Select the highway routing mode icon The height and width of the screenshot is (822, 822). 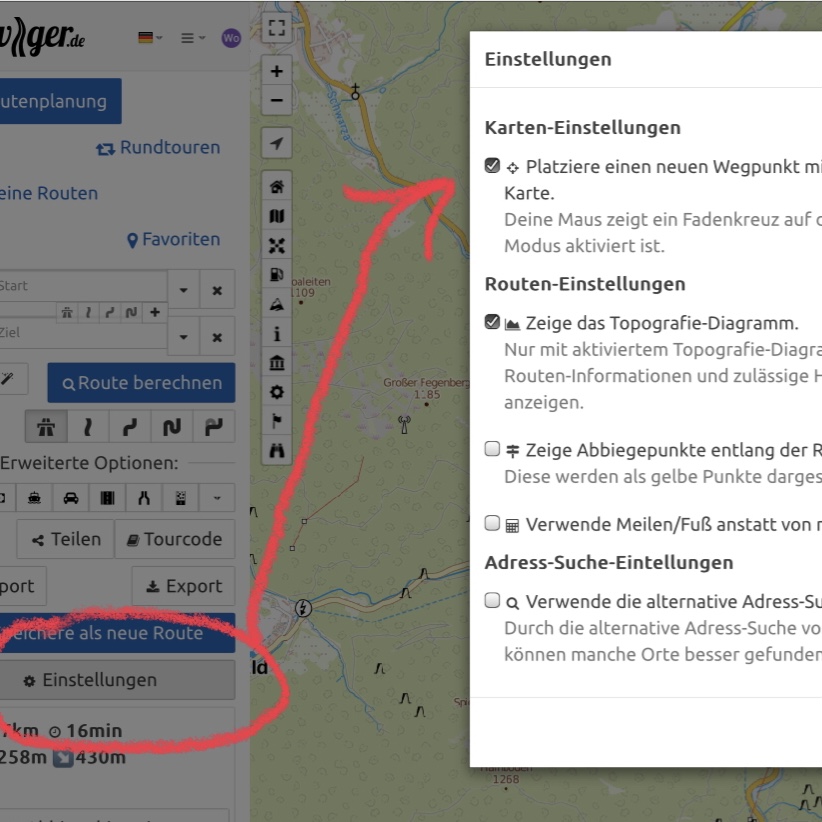tap(46, 427)
